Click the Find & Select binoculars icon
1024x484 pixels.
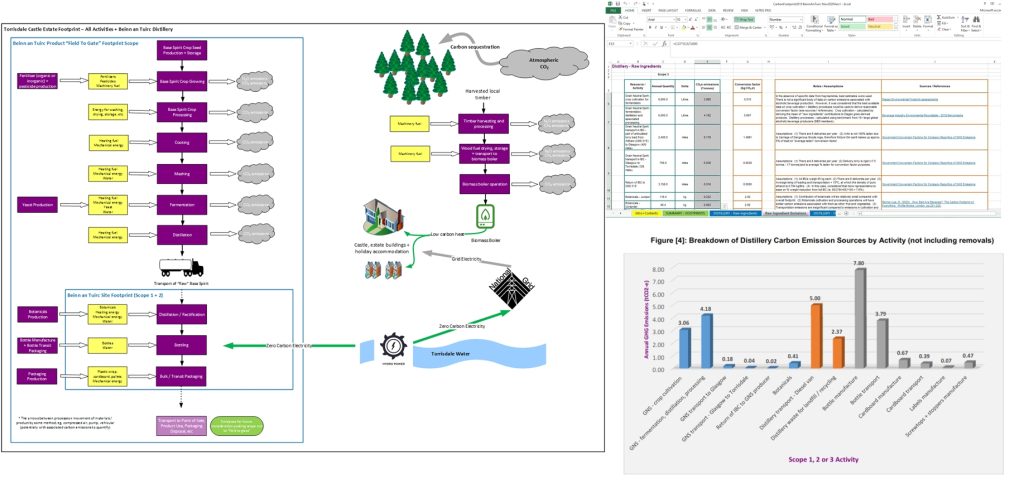[x=976, y=20]
